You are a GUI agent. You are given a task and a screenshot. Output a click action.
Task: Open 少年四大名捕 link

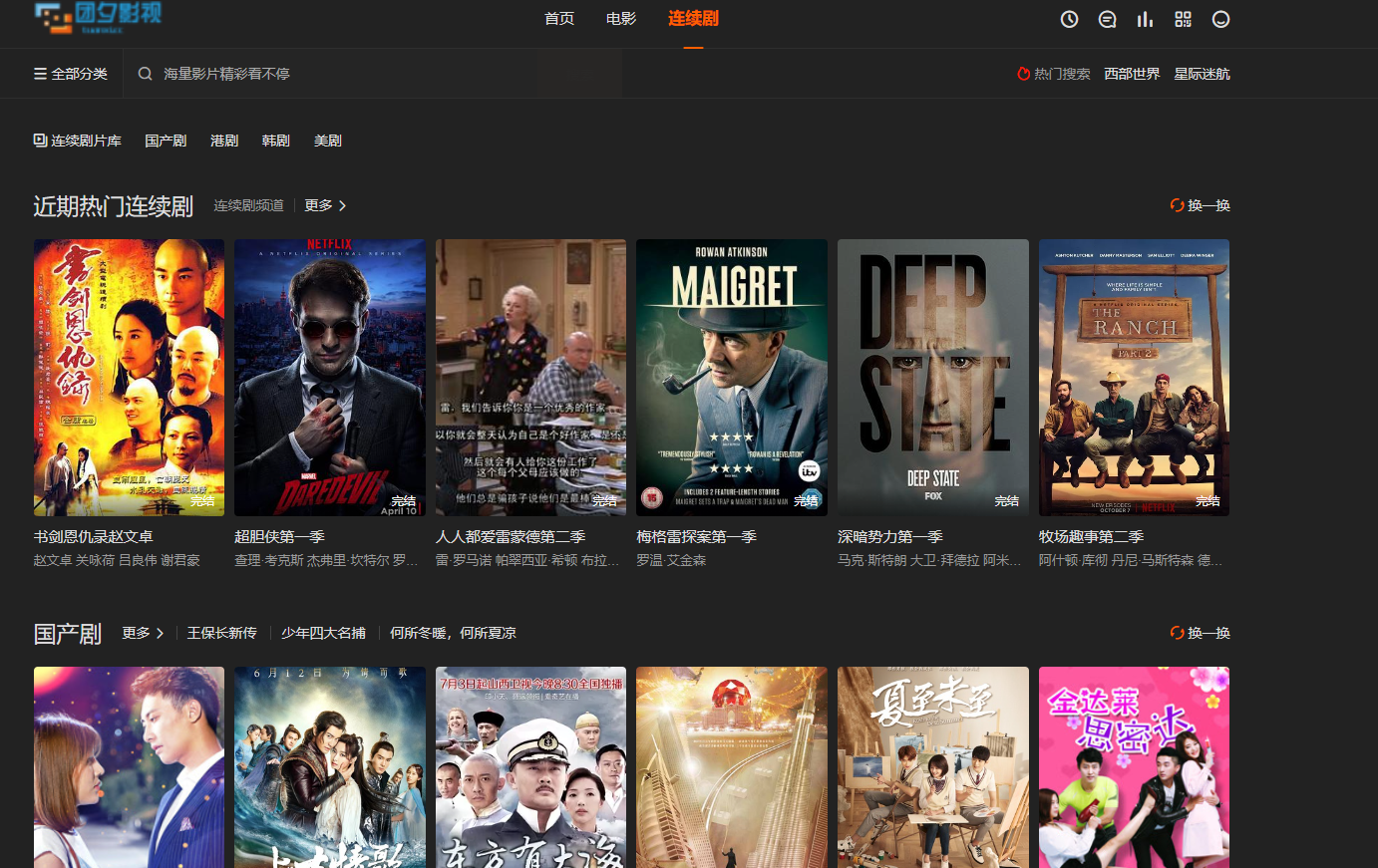(323, 633)
